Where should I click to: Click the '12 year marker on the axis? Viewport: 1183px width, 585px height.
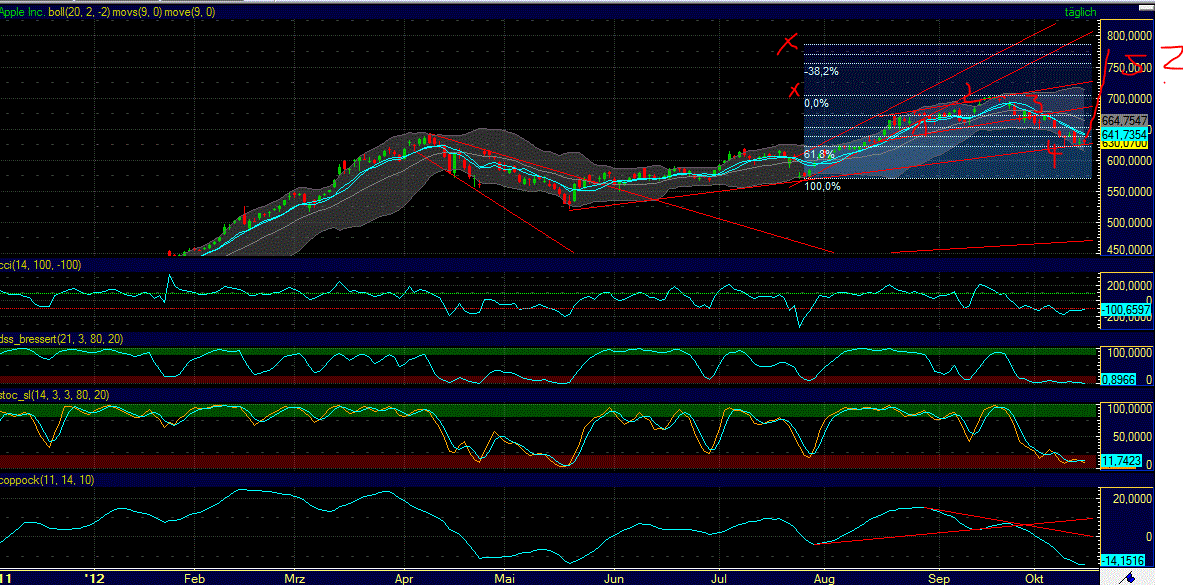click(x=93, y=578)
